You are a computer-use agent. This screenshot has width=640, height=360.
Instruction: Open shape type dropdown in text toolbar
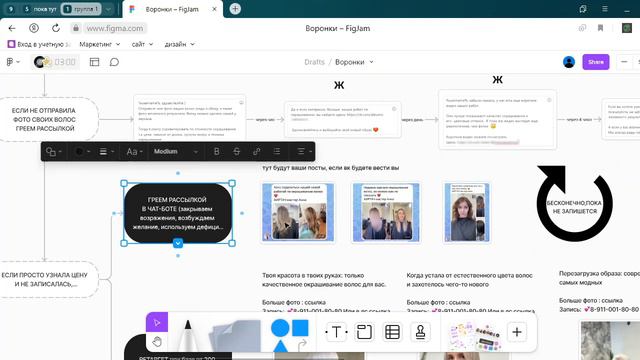pos(54,152)
